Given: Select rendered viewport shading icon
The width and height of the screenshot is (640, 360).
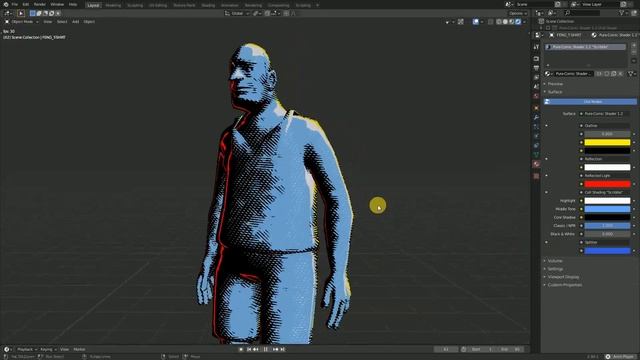Looking at the screenshot, I should coord(518,22).
